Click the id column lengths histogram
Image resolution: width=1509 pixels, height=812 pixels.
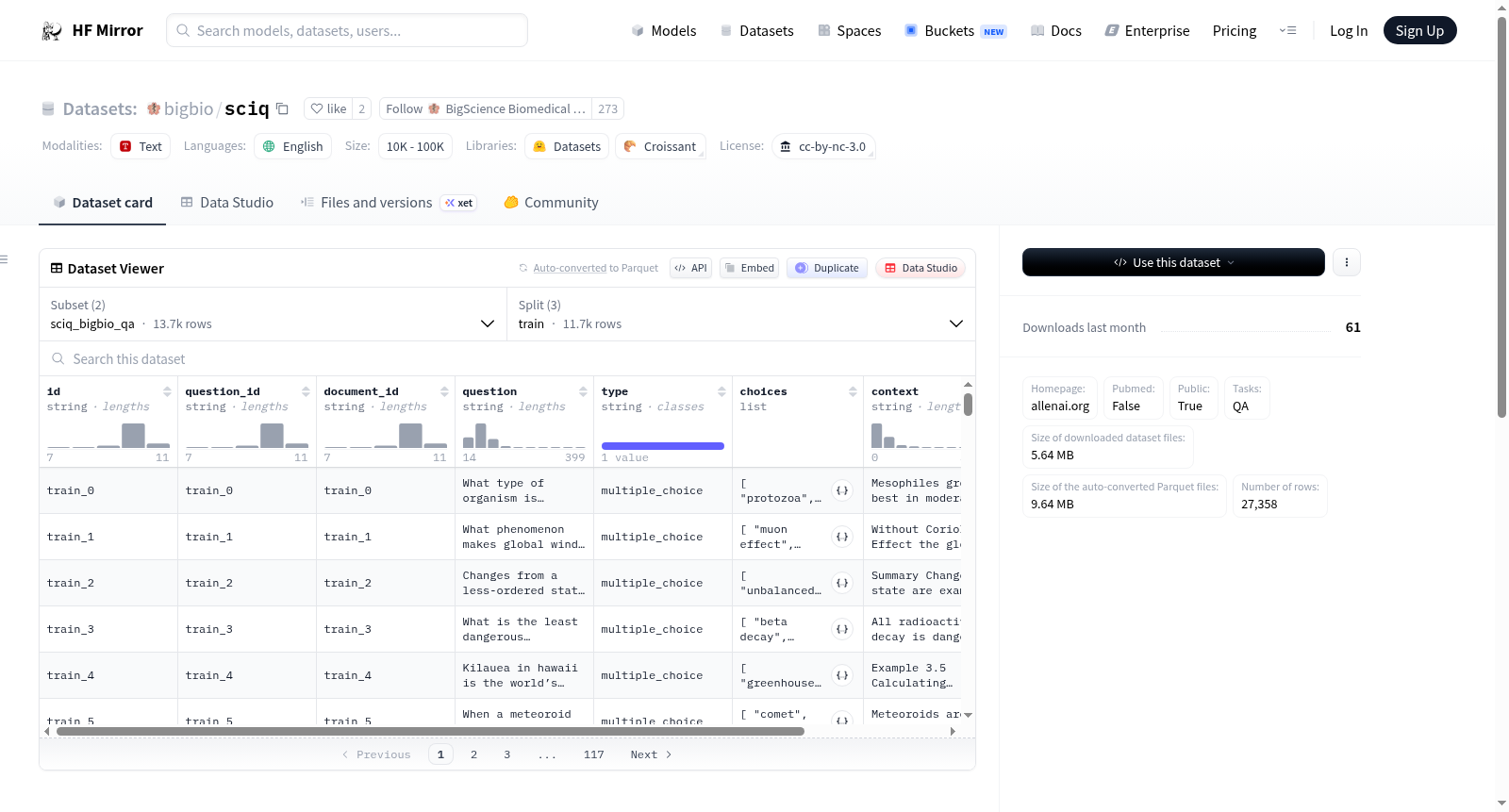tap(108, 436)
